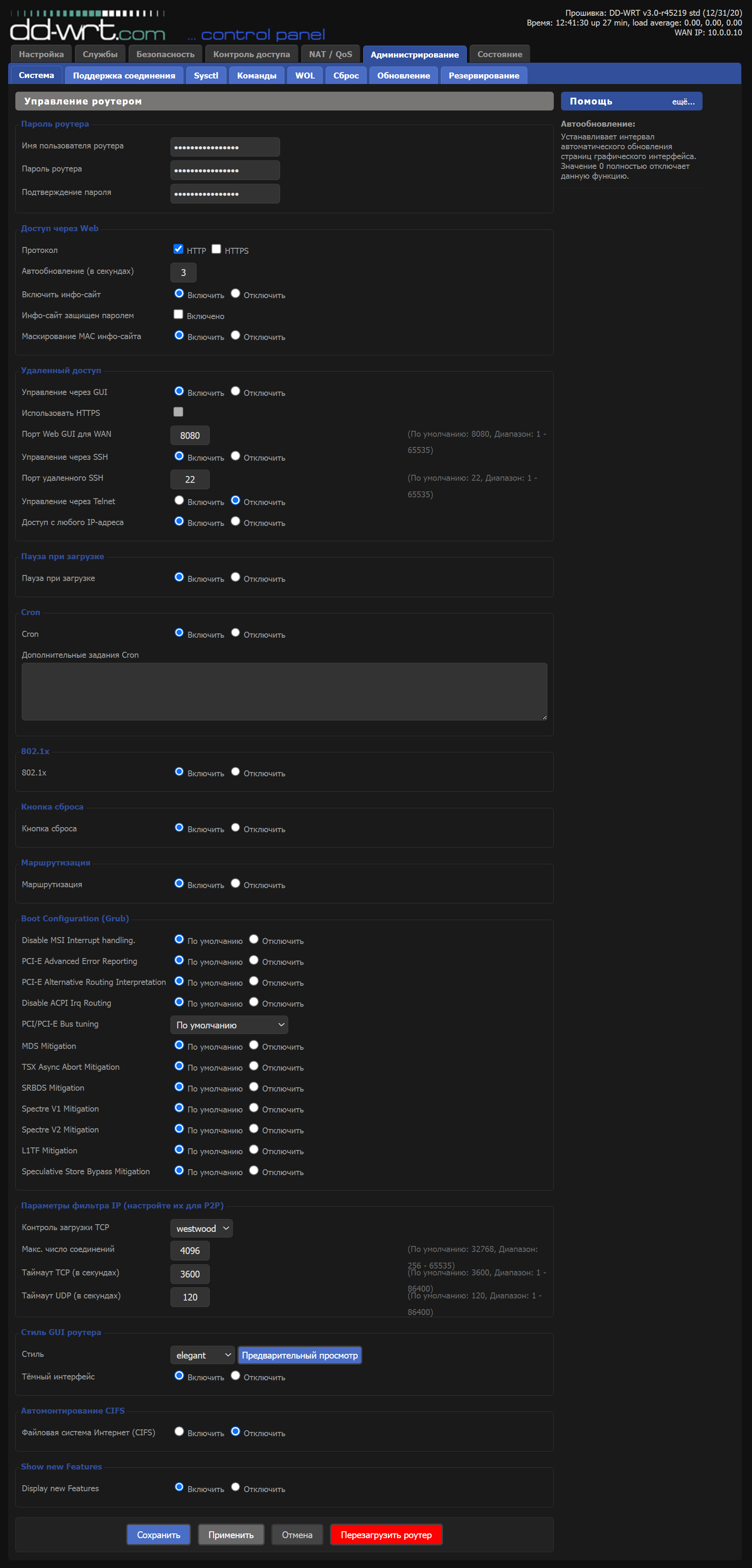Focus the Пароль роутера field
Screen dimensions: 752x1568
[x=225, y=170]
